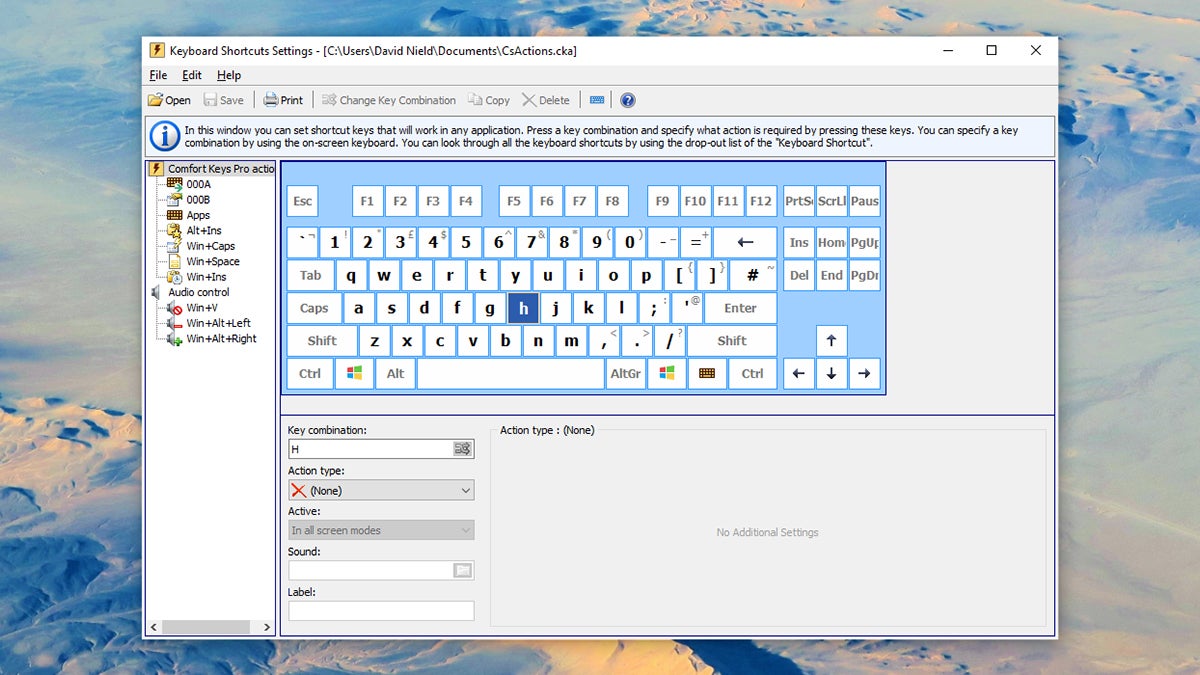This screenshot has height=675, width=1200.
Task: Toggle the left Shift key
Action: coord(322,340)
